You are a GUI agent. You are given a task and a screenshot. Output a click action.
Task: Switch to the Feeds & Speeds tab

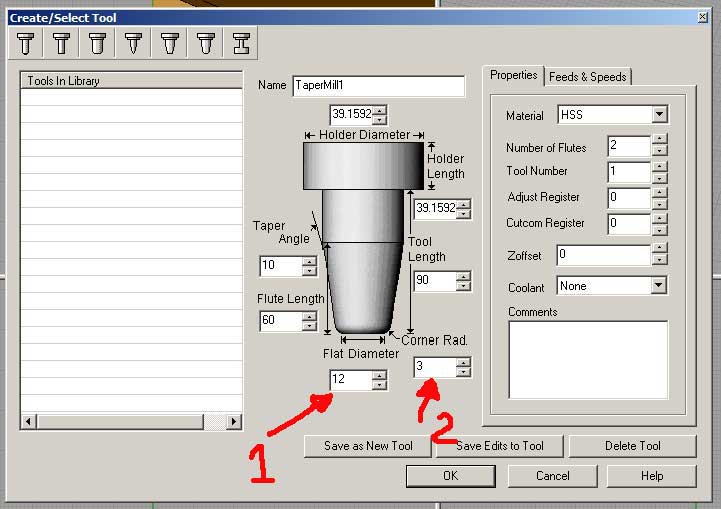point(588,77)
